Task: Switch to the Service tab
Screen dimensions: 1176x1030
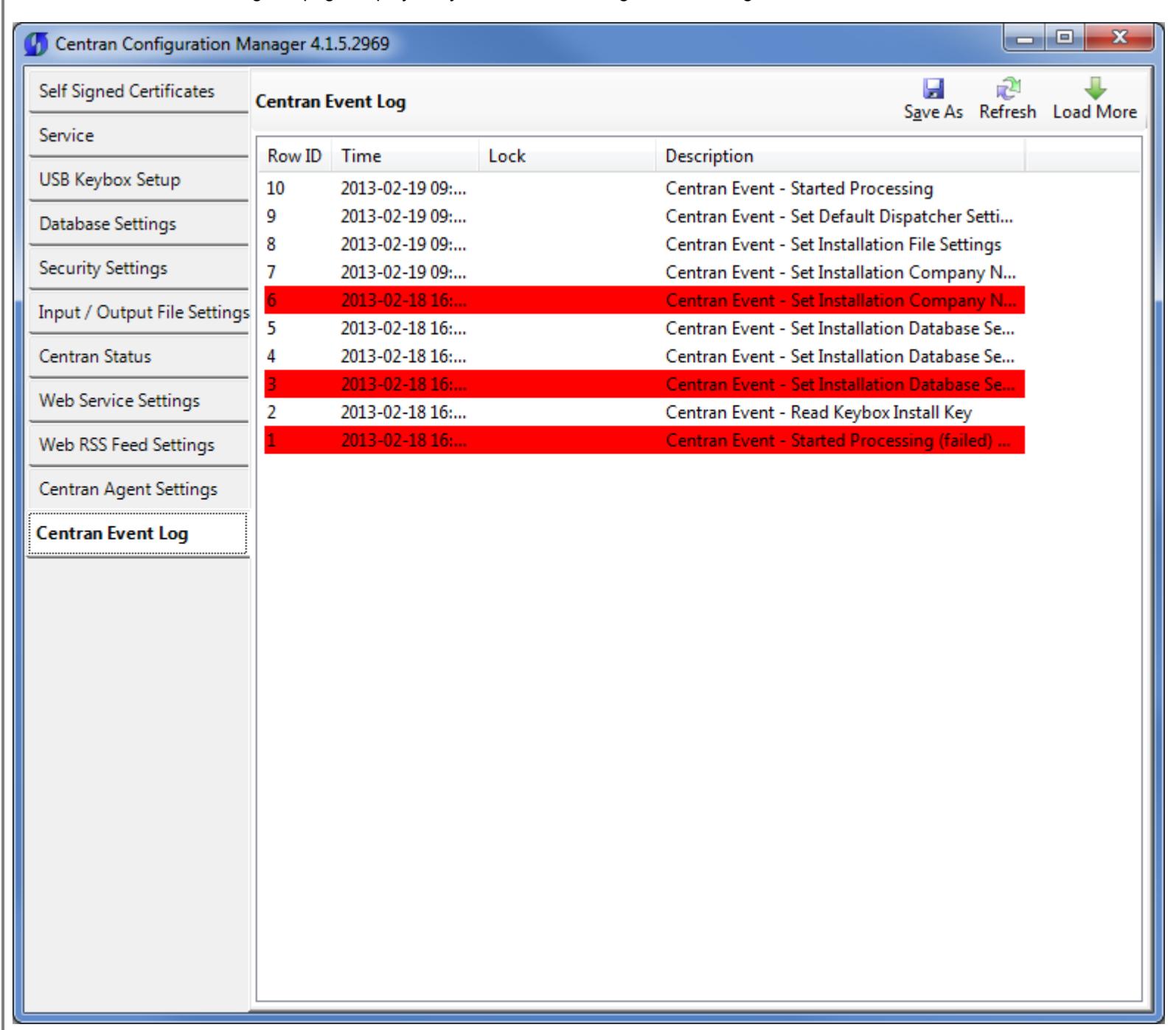Action: click(x=139, y=136)
